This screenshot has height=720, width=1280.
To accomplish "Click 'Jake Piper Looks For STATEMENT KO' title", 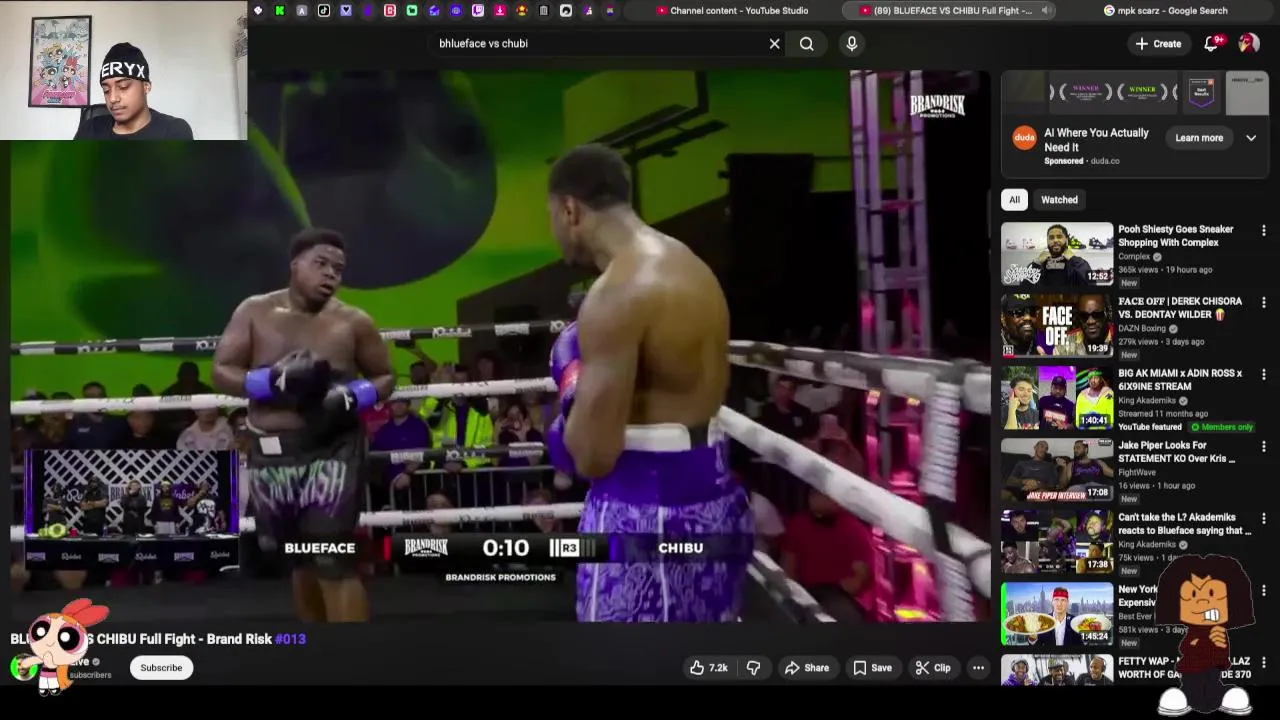I will (x=1177, y=452).
